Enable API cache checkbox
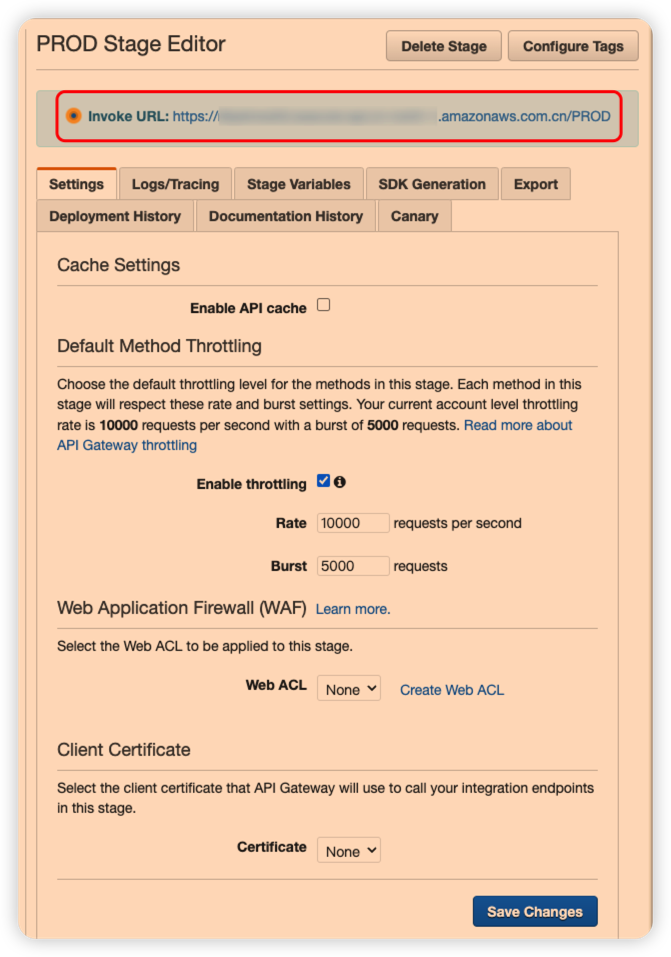The width and height of the screenshot is (671, 957). click(323, 306)
